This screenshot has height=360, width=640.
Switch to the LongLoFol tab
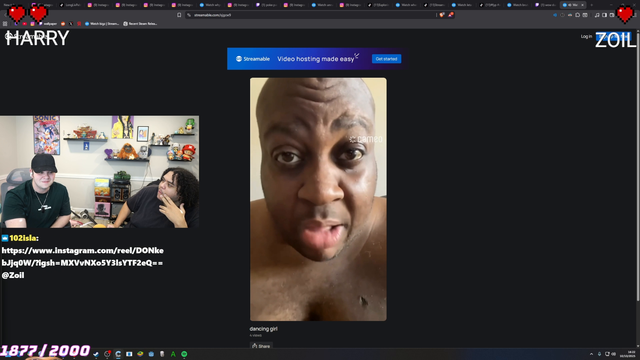point(70,5)
